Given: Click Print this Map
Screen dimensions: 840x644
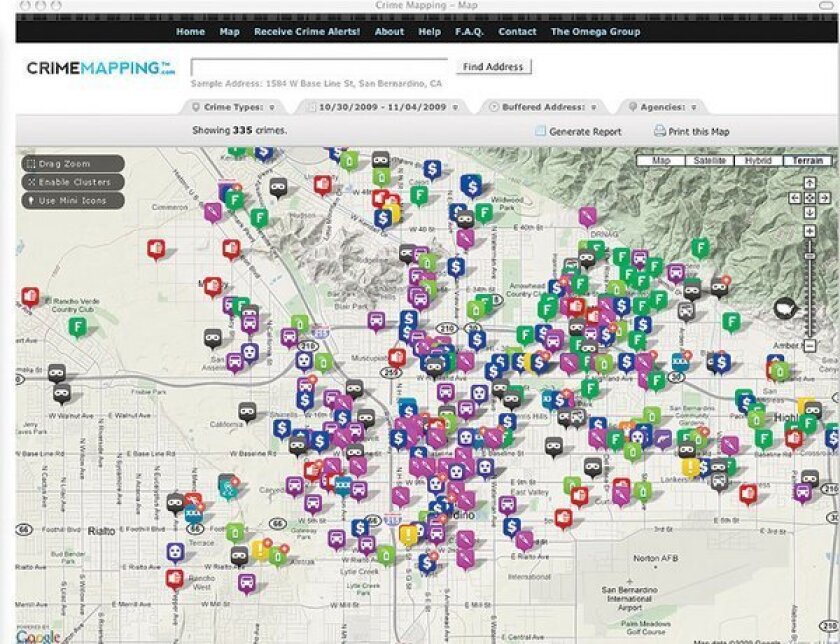Looking at the screenshot, I should click(x=699, y=131).
